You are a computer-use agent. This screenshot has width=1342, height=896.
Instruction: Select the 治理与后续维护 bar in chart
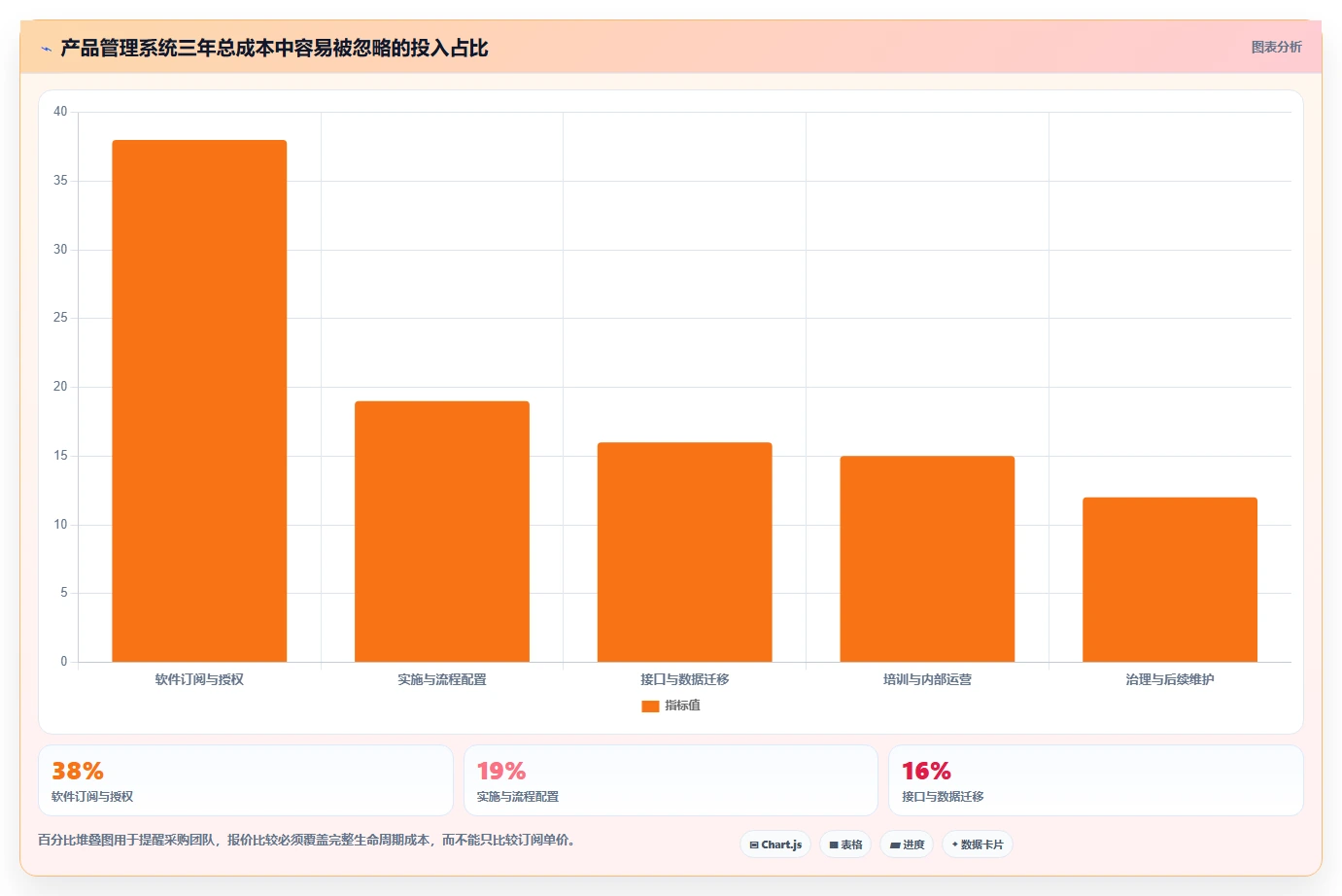(x=1170, y=579)
